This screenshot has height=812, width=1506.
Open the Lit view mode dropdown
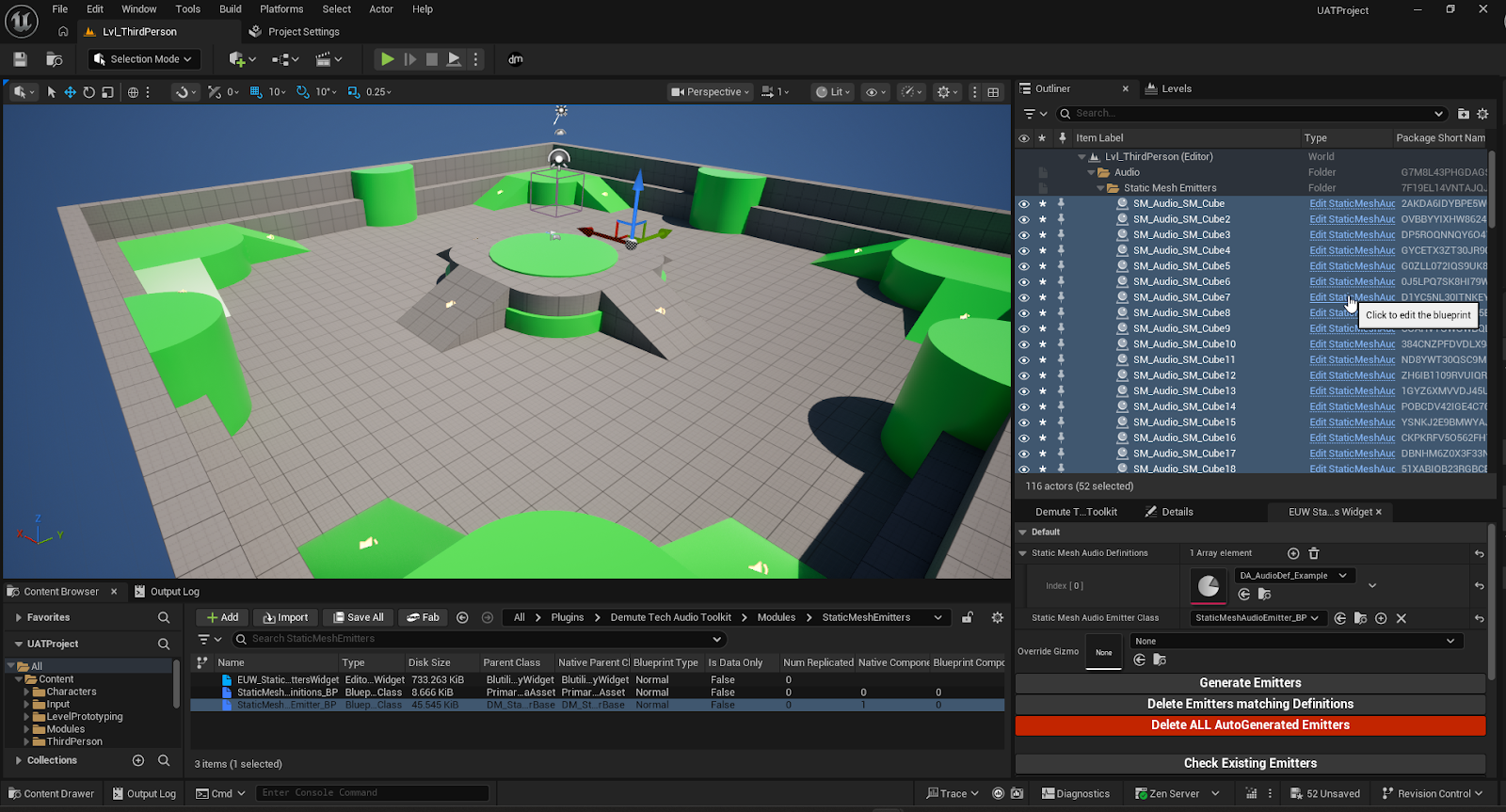(x=834, y=92)
